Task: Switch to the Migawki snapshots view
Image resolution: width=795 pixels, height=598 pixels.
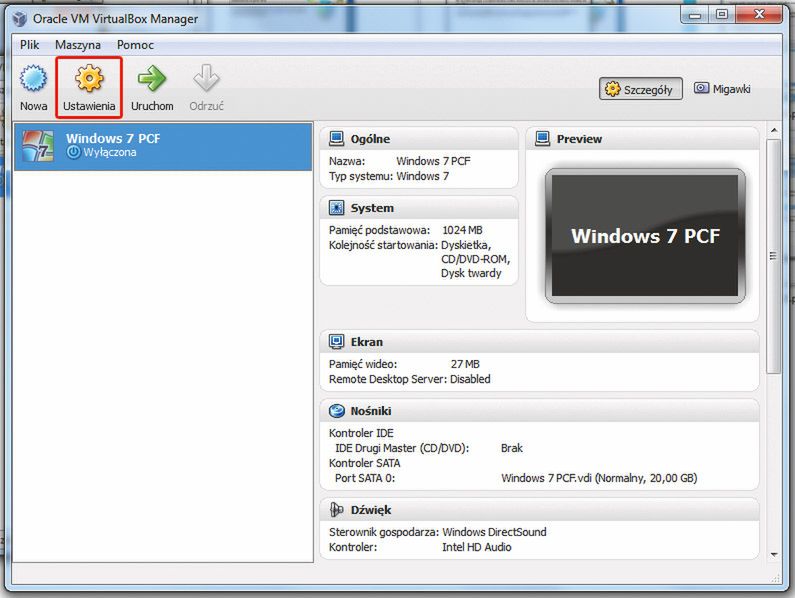Action: 722,89
